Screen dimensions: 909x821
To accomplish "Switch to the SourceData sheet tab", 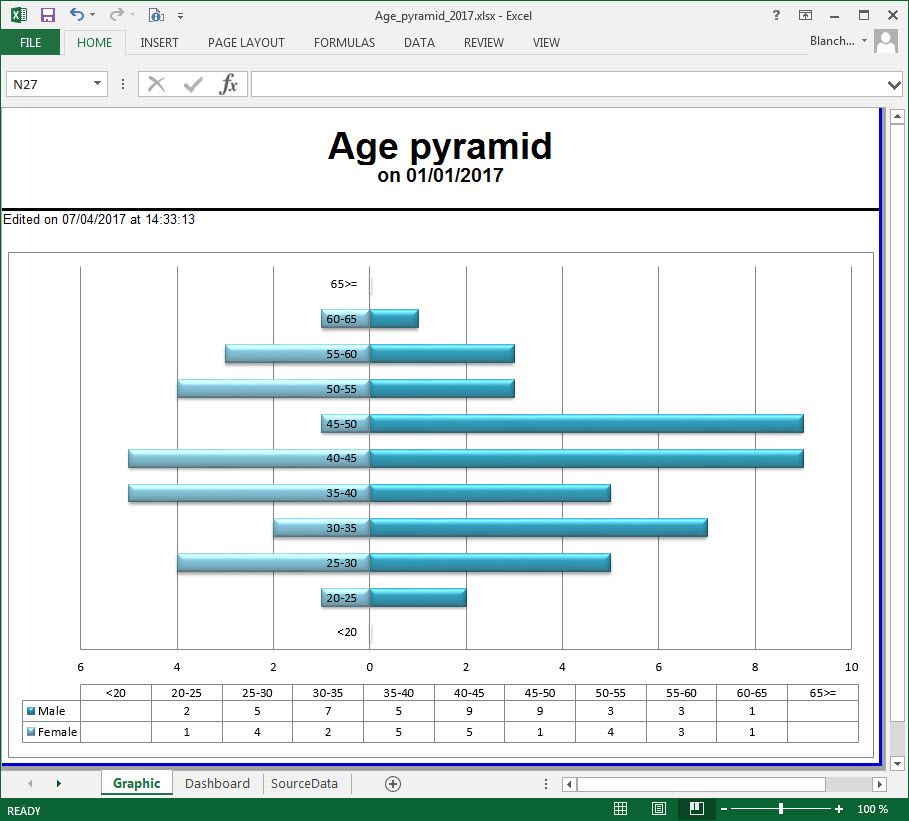I will (306, 784).
